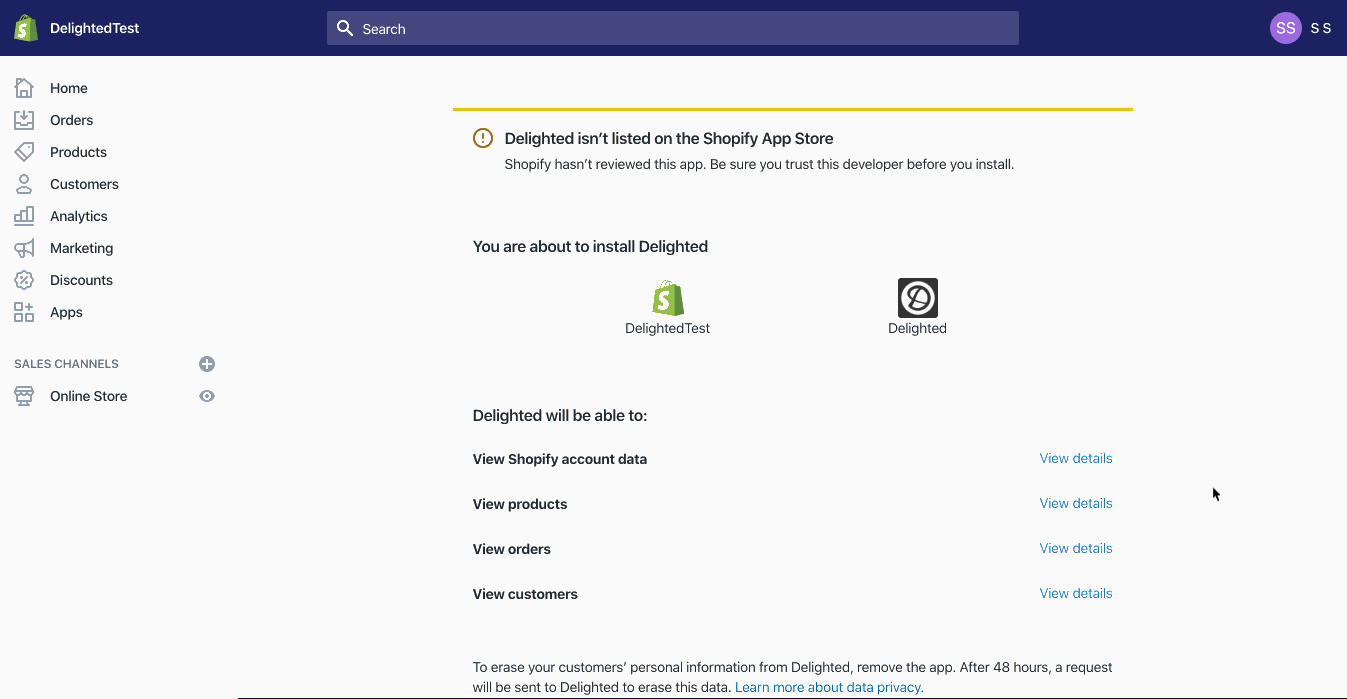
Task: Open Online Store sales channel
Action: (89, 396)
